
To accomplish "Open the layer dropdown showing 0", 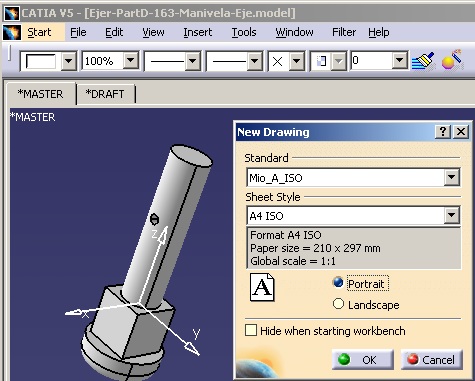I will tap(399, 61).
